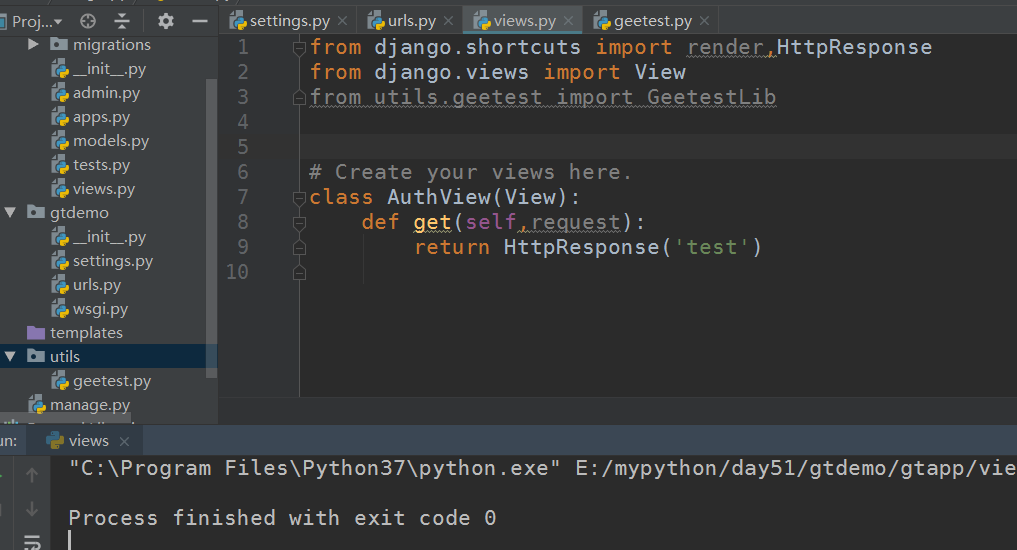Select the templates folder

coord(86,333)
